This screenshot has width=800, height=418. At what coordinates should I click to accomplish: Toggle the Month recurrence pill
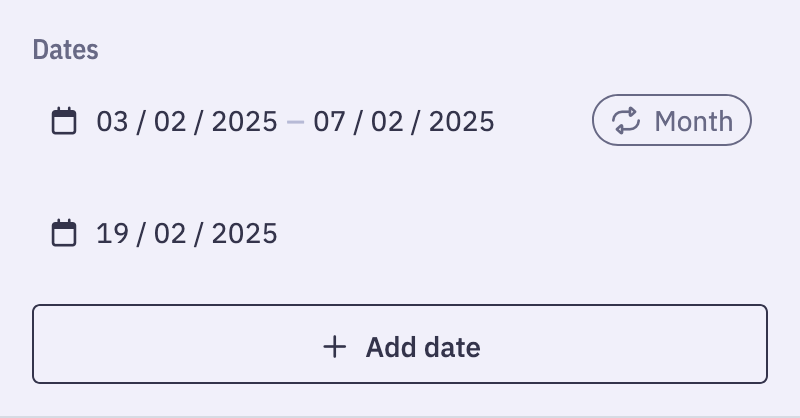tap(671, 120)
